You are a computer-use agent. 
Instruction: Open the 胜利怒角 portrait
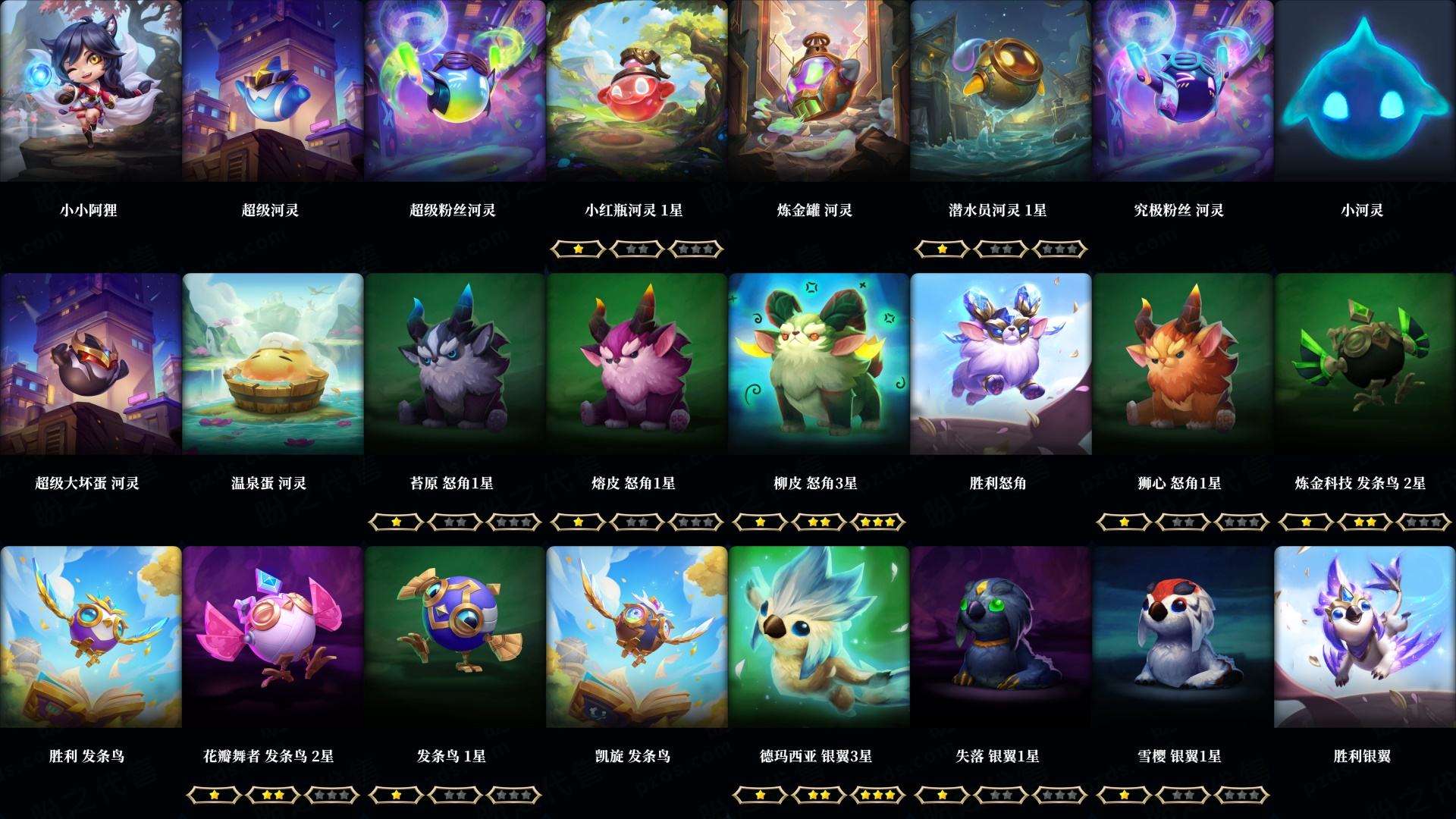point(1001,364)
